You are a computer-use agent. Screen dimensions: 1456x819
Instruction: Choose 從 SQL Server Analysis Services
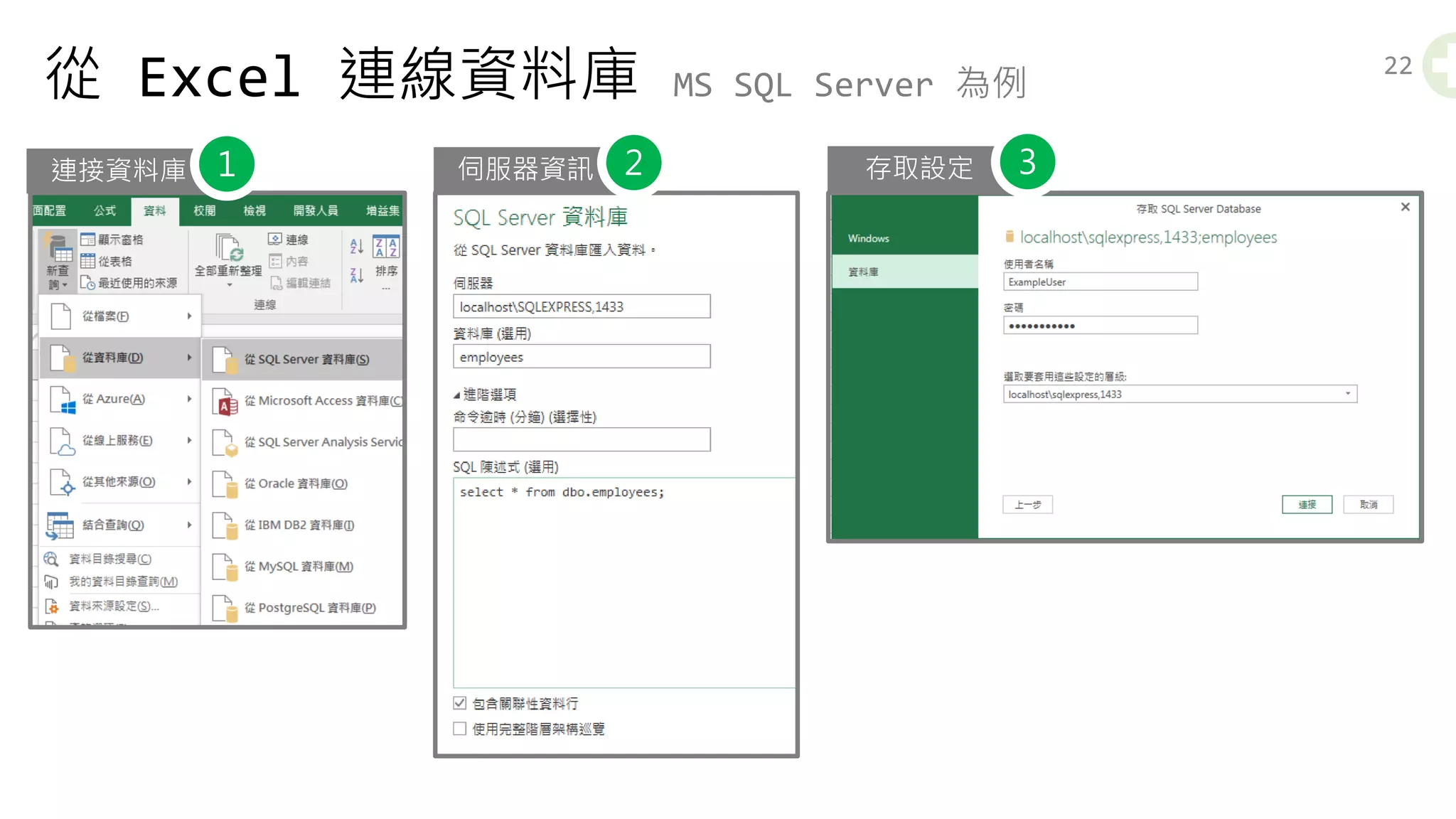click(303, 442)
